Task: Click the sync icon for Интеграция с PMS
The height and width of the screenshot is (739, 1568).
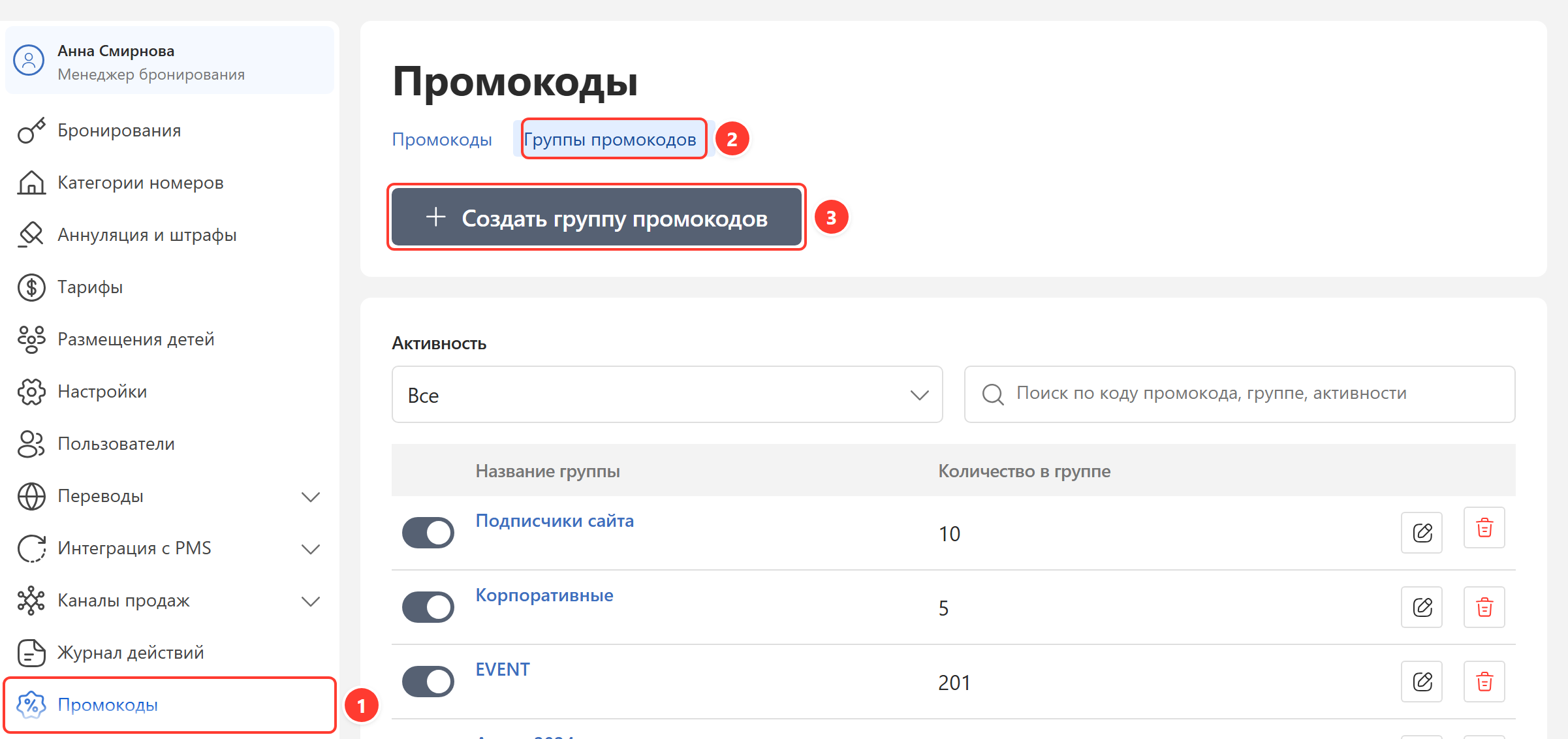Action: click(x=31, y=548)
